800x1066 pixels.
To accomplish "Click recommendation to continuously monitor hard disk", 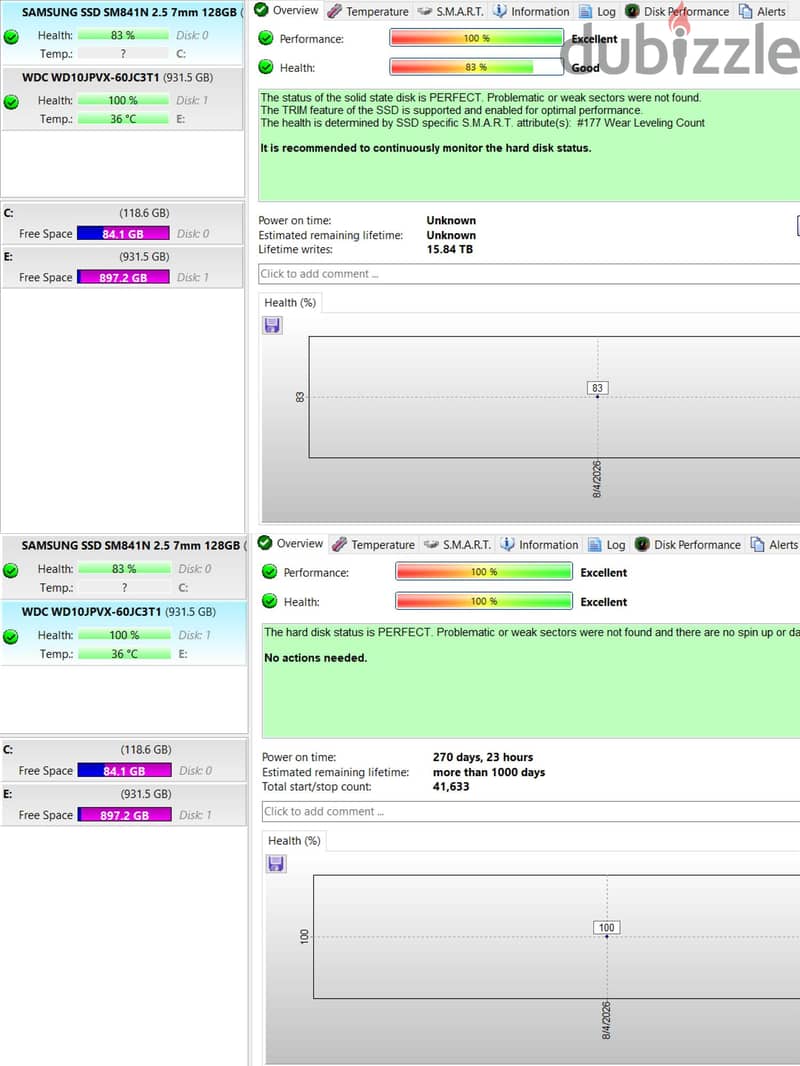I will pos(425,148).
